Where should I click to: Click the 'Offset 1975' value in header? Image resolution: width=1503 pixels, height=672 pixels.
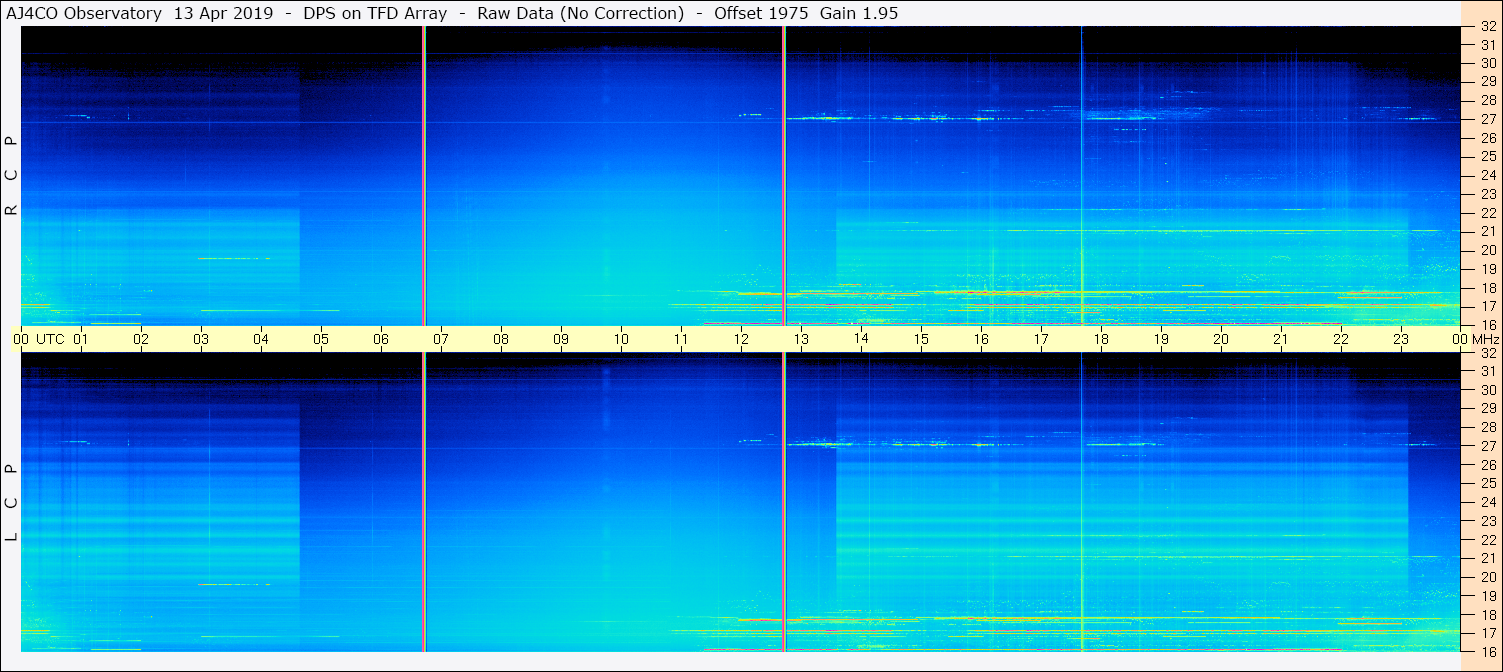(761, 13)
